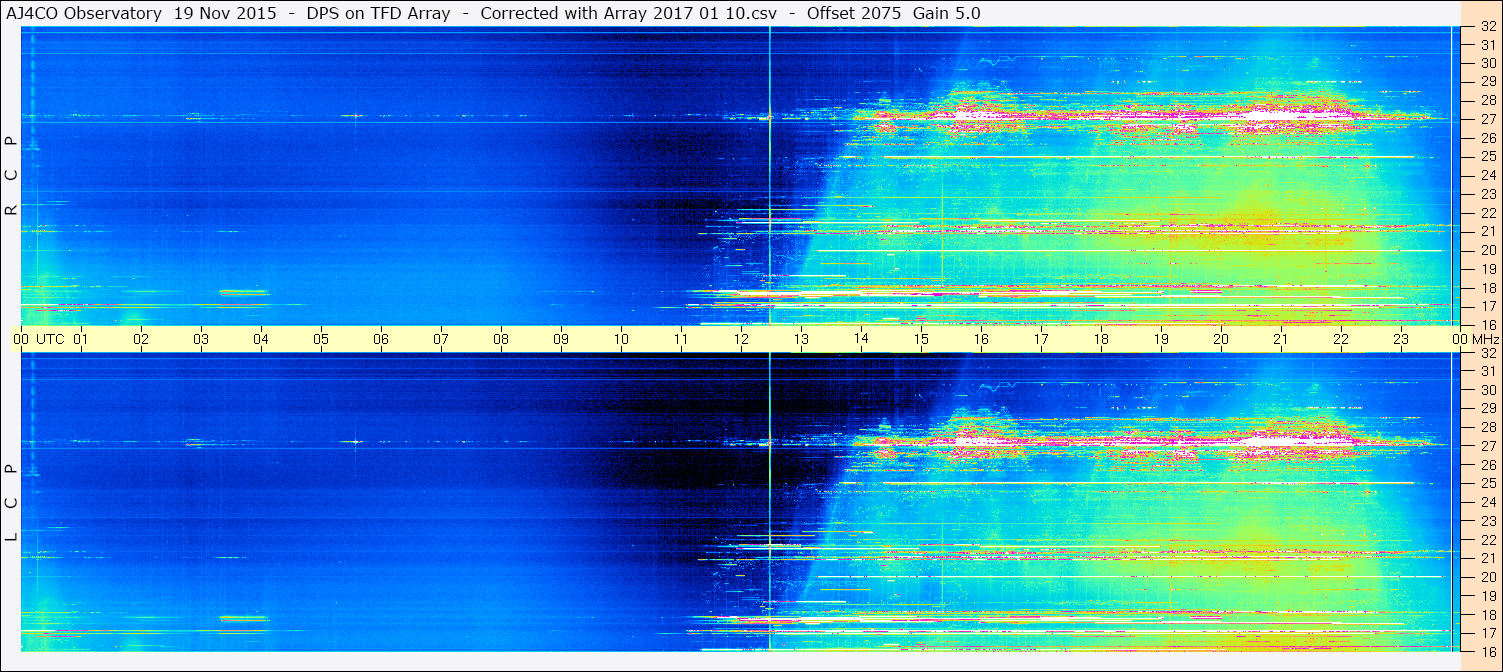Click 16 MHz on the LCP frequency scale
This screenshot has width=1503, height=672.
[x=1488, y=651]
